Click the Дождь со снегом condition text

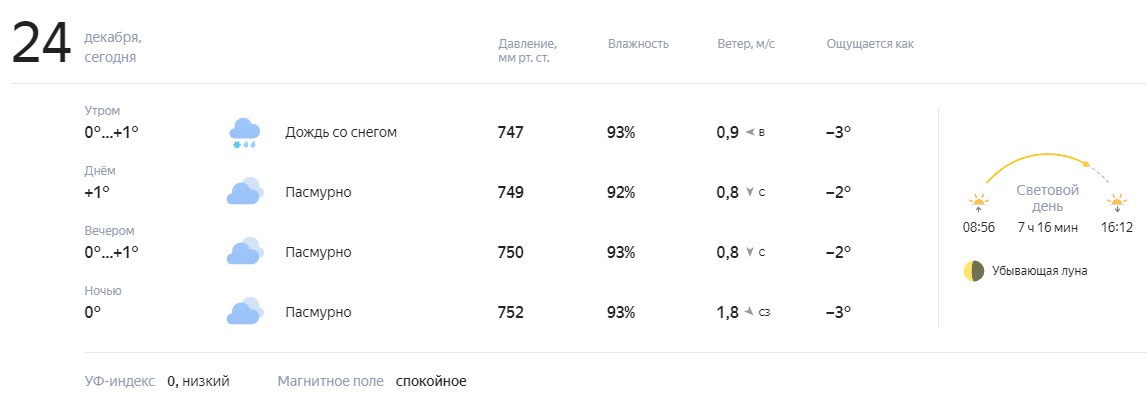(x=341, y=132)
